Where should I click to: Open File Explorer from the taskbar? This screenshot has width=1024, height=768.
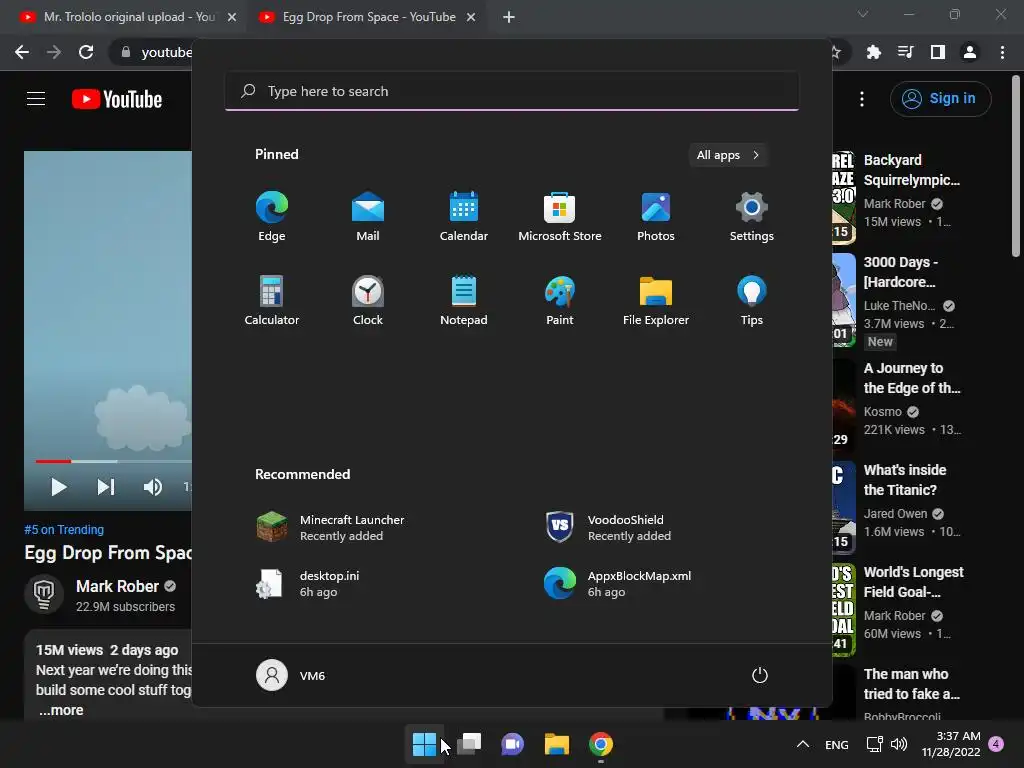[557, 744]
